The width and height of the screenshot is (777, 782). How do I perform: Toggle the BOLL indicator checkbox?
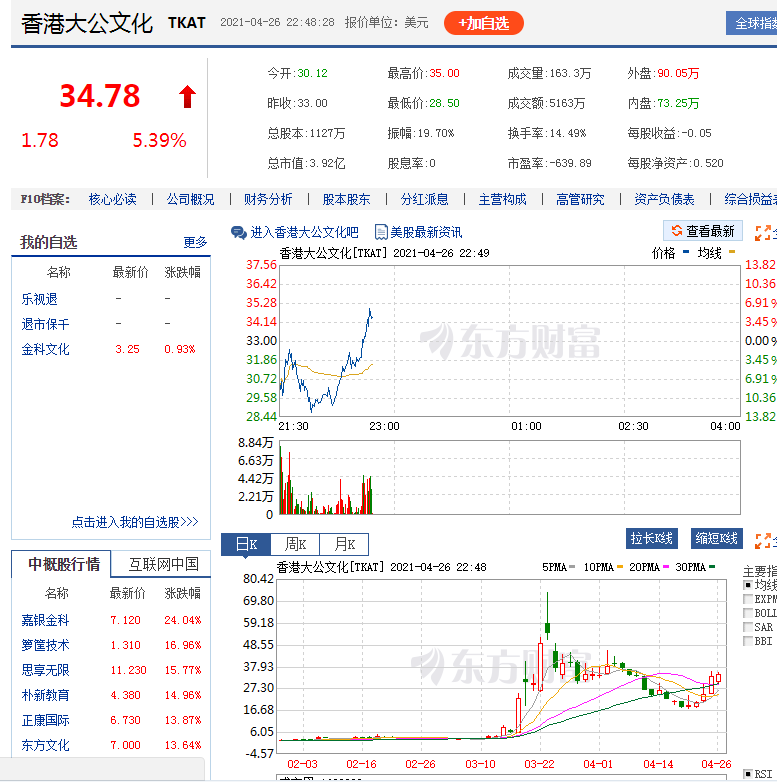point(748,613)
